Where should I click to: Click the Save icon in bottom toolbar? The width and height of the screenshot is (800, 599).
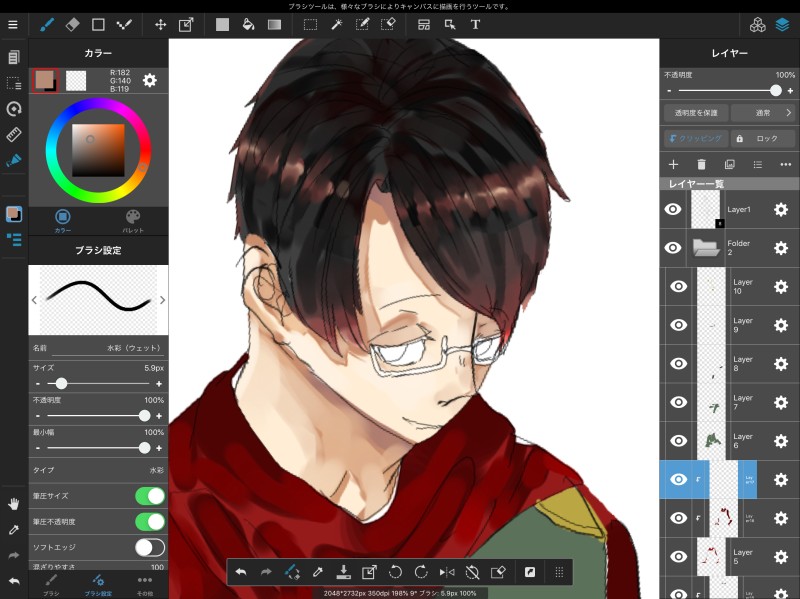point(344,572)
